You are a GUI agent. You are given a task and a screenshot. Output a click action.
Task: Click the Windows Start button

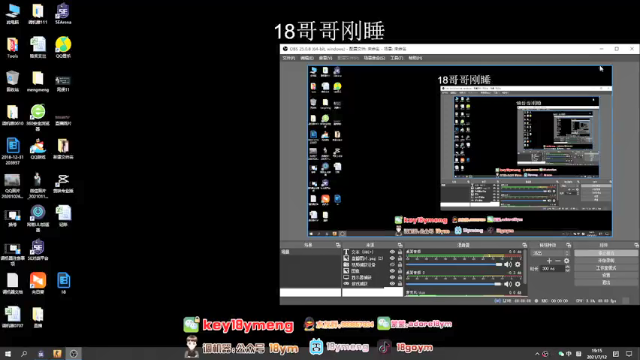point(8,353)
